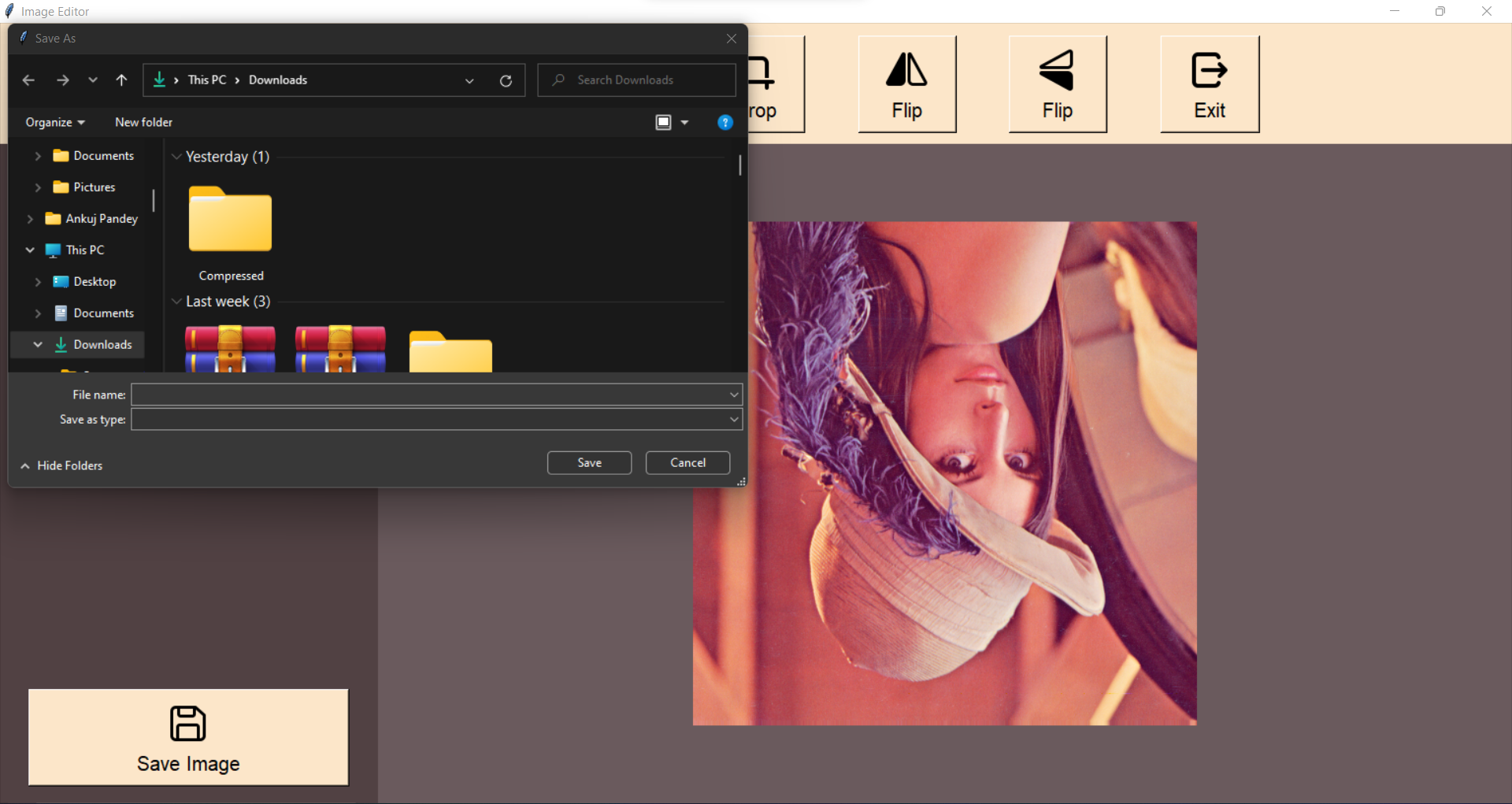The height and width of the screenshot is (804, 1512).
Task: Collapse the Yesterday group in file list
Action: click(176, 157)
